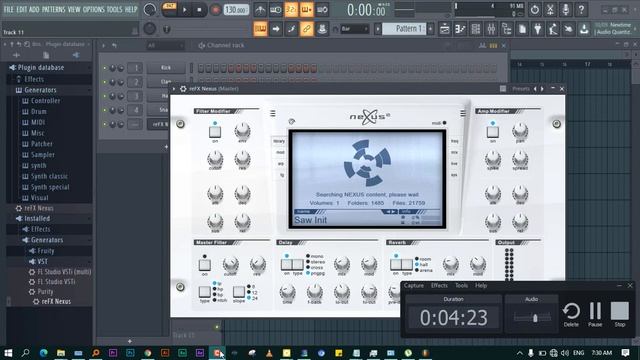Pause the screen recording
Screen dimensions: 640x360
point(595,314)
